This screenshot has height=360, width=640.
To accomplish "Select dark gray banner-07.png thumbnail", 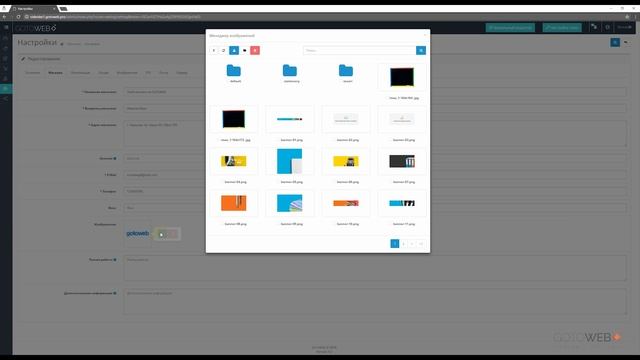I will 402,161.
